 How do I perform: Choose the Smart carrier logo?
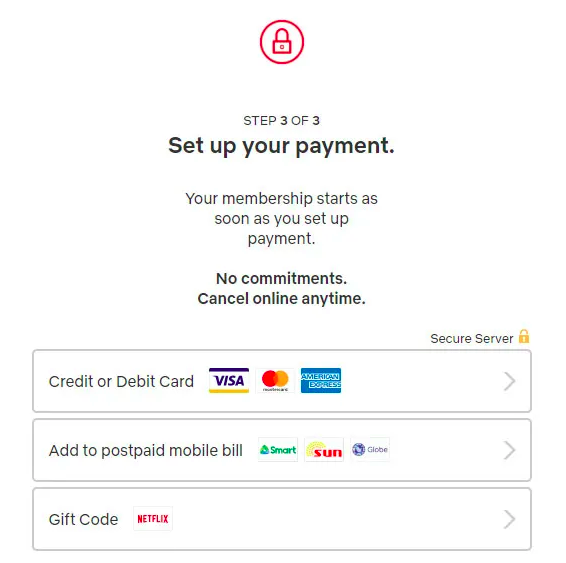[x=278, y=450]
